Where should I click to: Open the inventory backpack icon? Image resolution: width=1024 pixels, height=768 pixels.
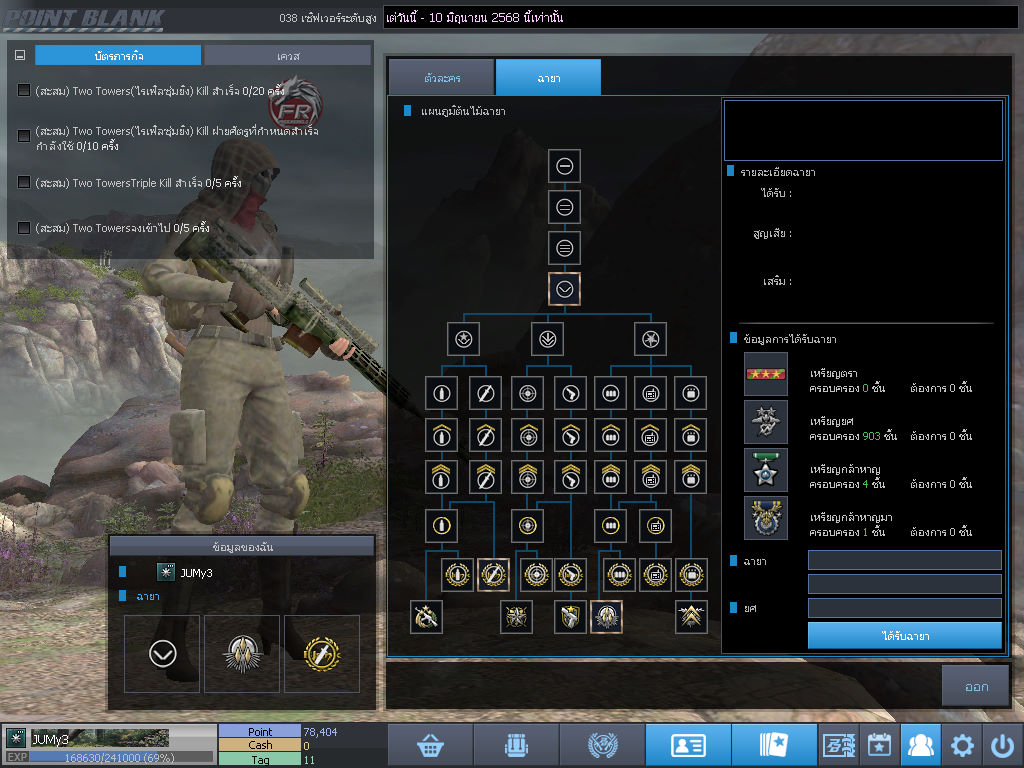516,745
